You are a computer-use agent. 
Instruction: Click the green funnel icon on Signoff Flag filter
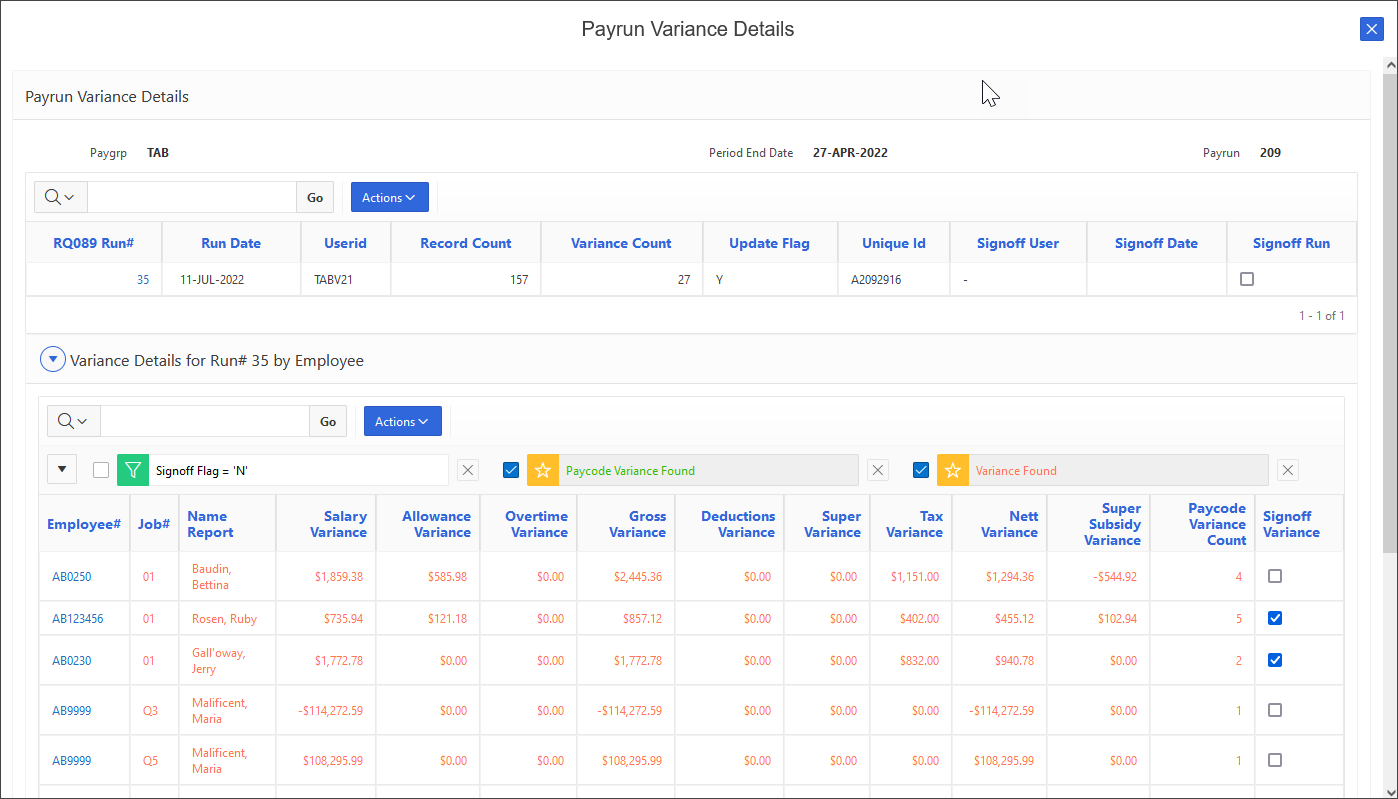pyautogui.click(x=133, y=469)
